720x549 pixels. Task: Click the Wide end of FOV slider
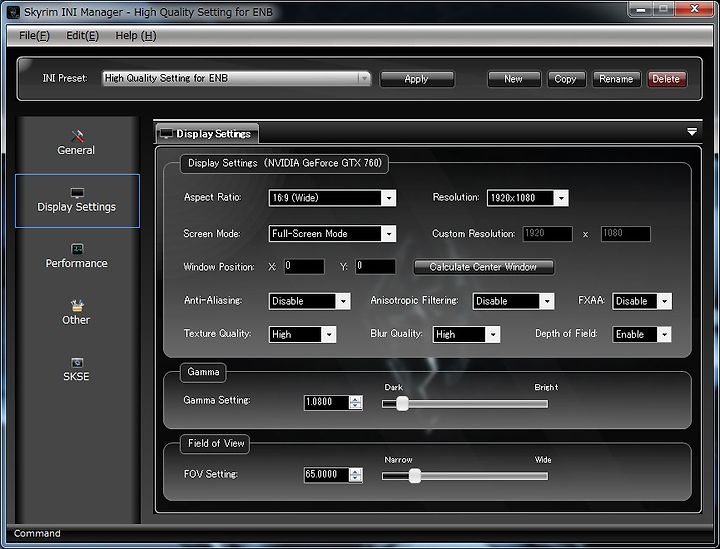point(543,460)
